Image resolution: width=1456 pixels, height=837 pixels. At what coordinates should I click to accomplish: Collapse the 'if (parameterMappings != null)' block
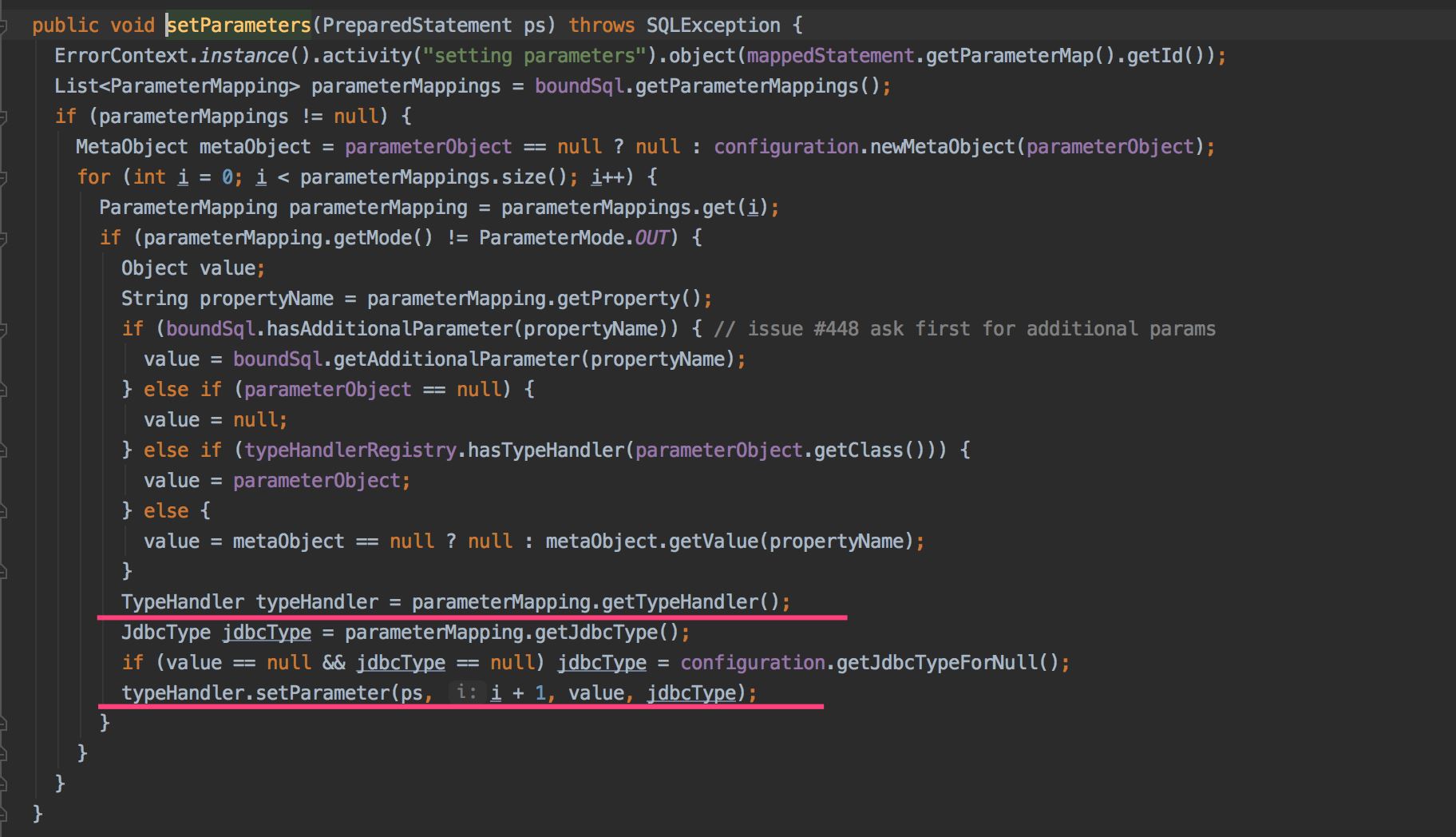[x=3, y=117]
